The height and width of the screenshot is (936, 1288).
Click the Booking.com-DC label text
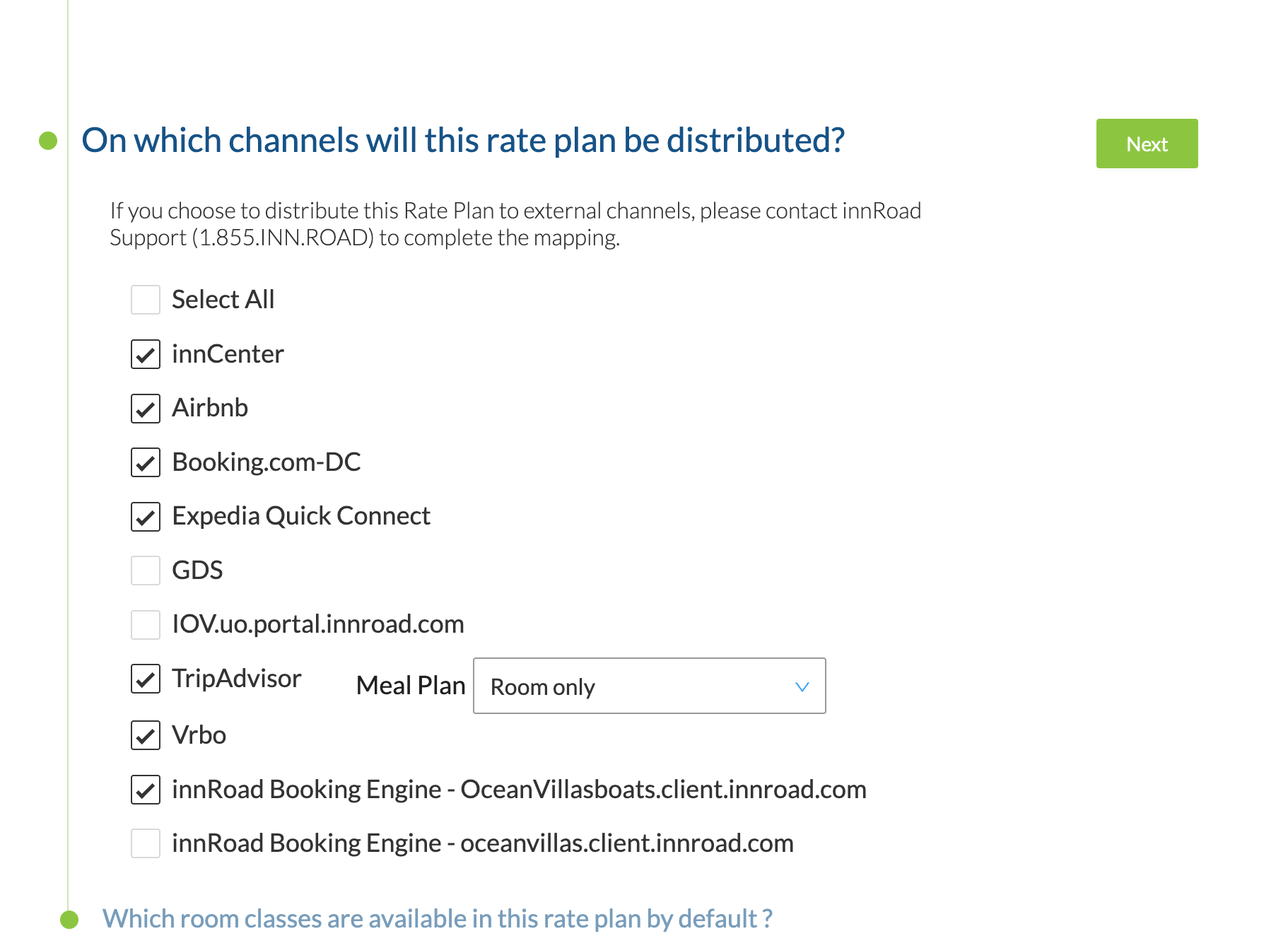point(267,462)
